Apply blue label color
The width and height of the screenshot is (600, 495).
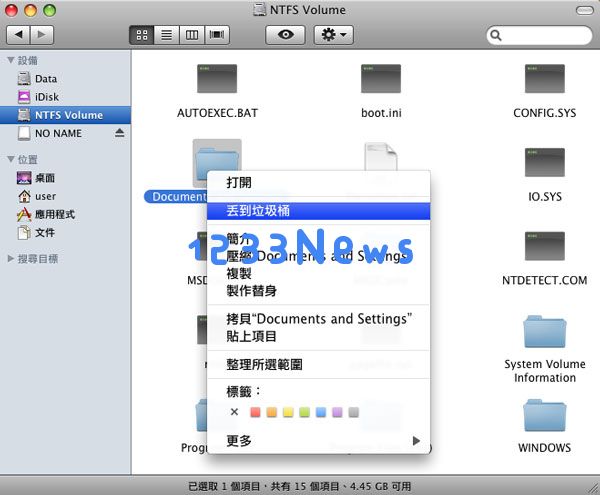pyautogui.click(x=321, y=412)
